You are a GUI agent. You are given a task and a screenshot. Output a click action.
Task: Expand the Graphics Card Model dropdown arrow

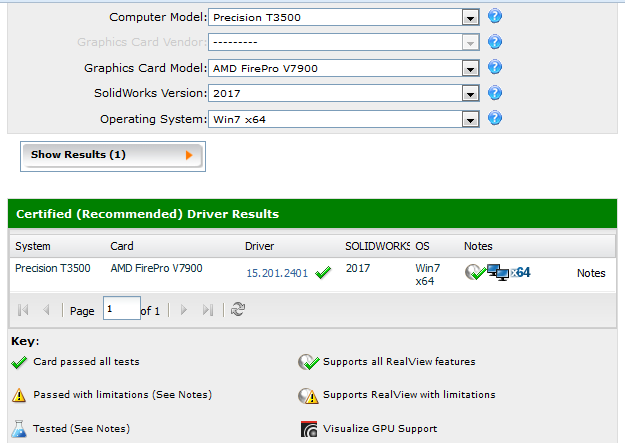click(470, 69)
